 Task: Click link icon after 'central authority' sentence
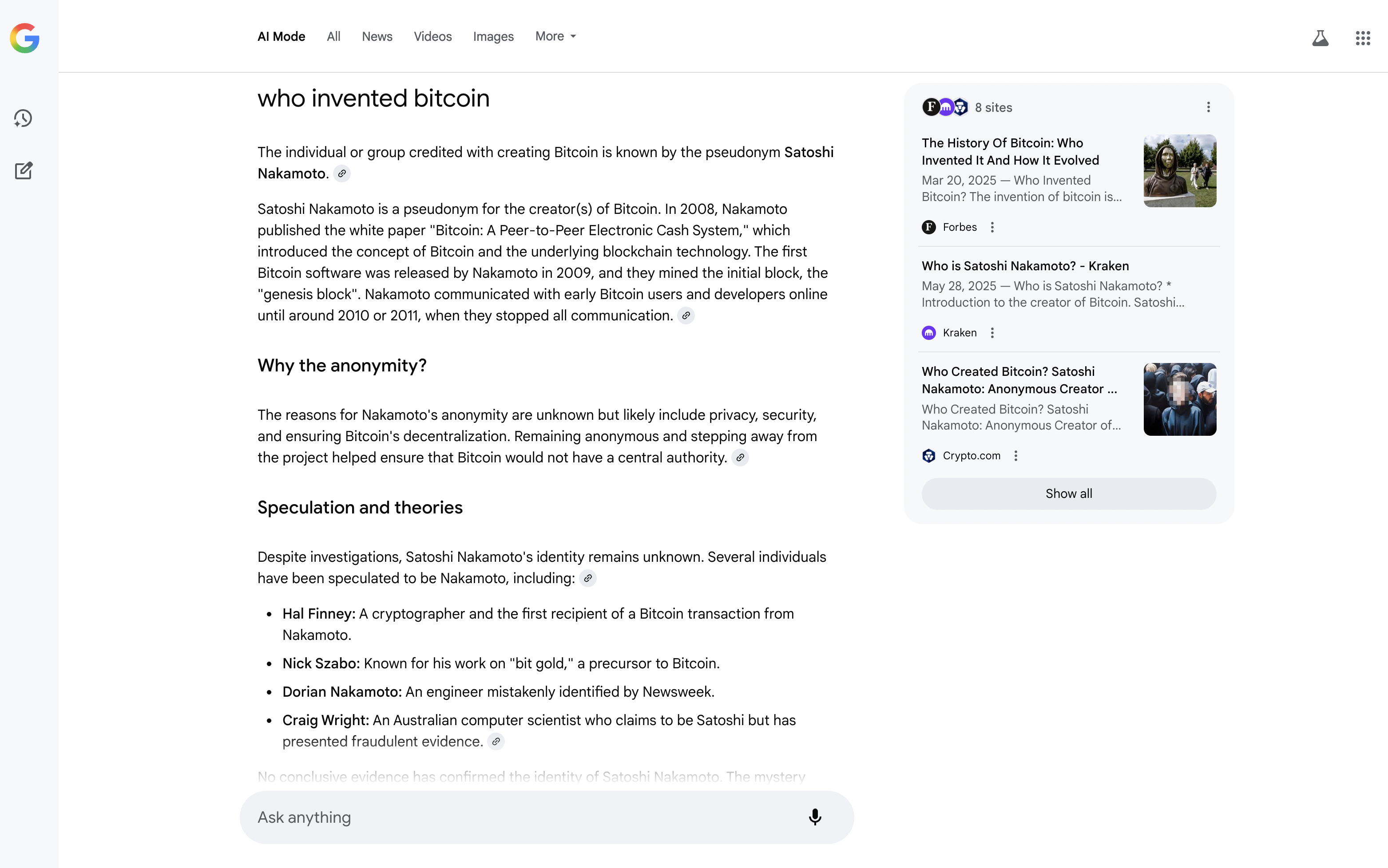(x=740, y=458)
